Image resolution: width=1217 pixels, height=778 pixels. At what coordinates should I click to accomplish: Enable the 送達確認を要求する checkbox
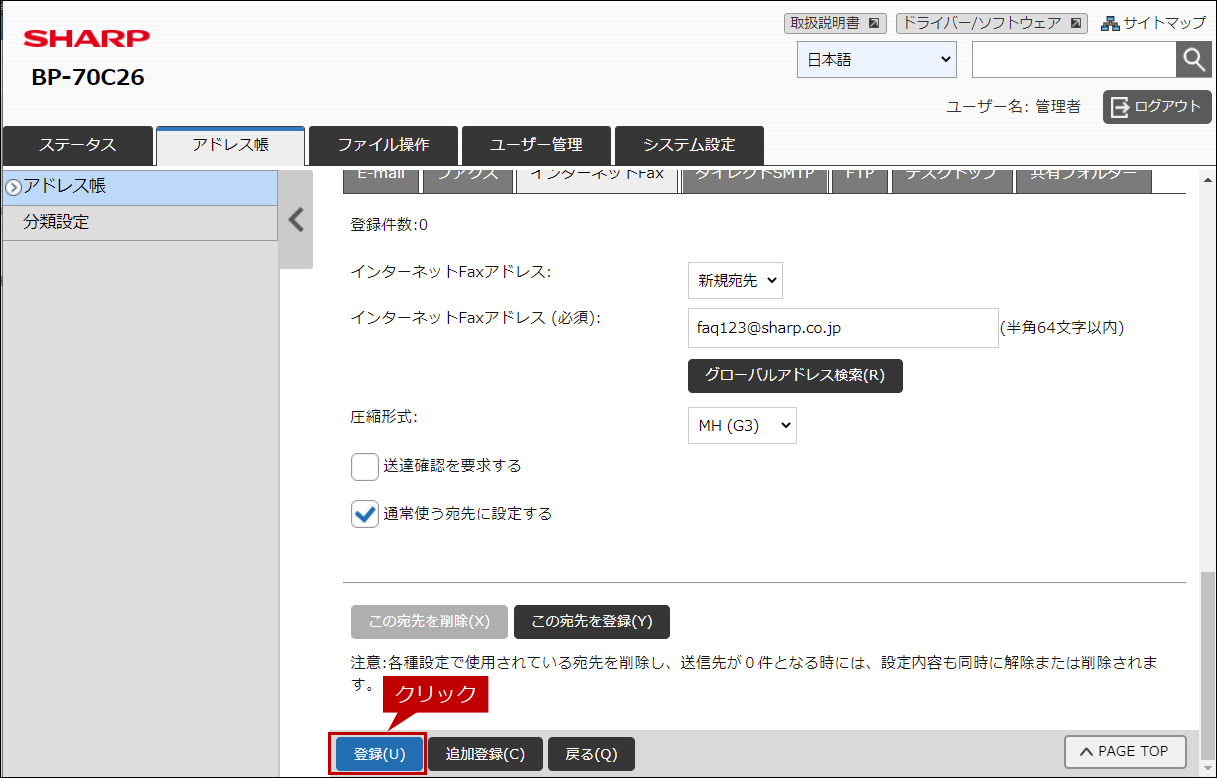(365, 467)
